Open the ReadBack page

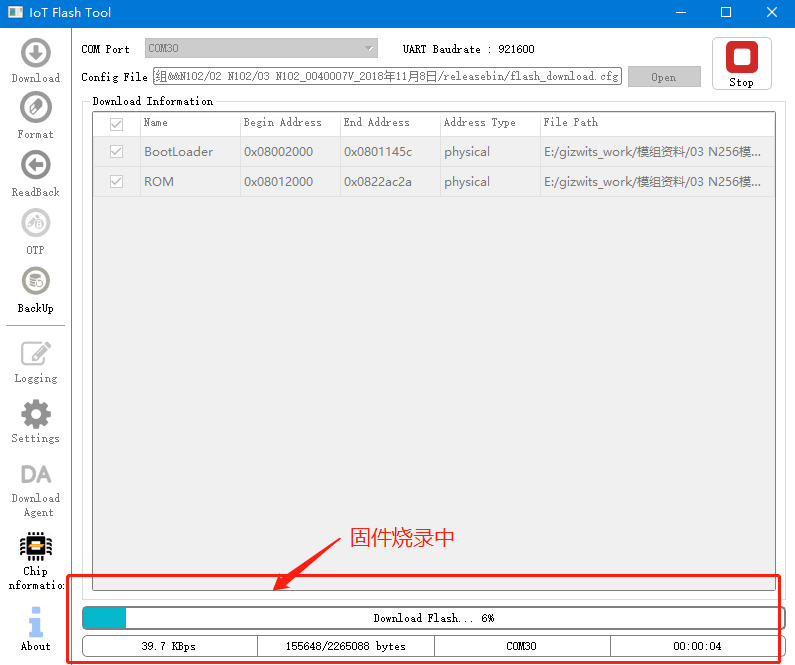(35, 173)
